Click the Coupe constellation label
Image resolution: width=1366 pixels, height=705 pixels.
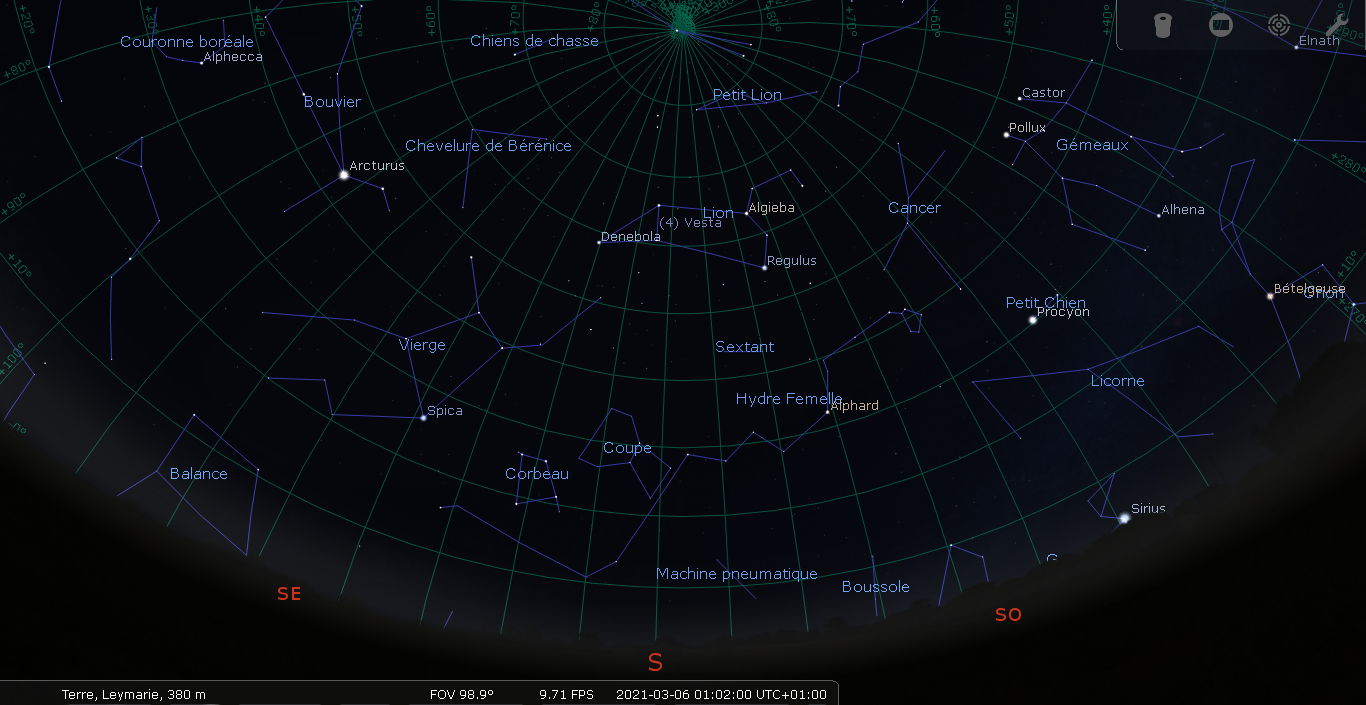627,448
